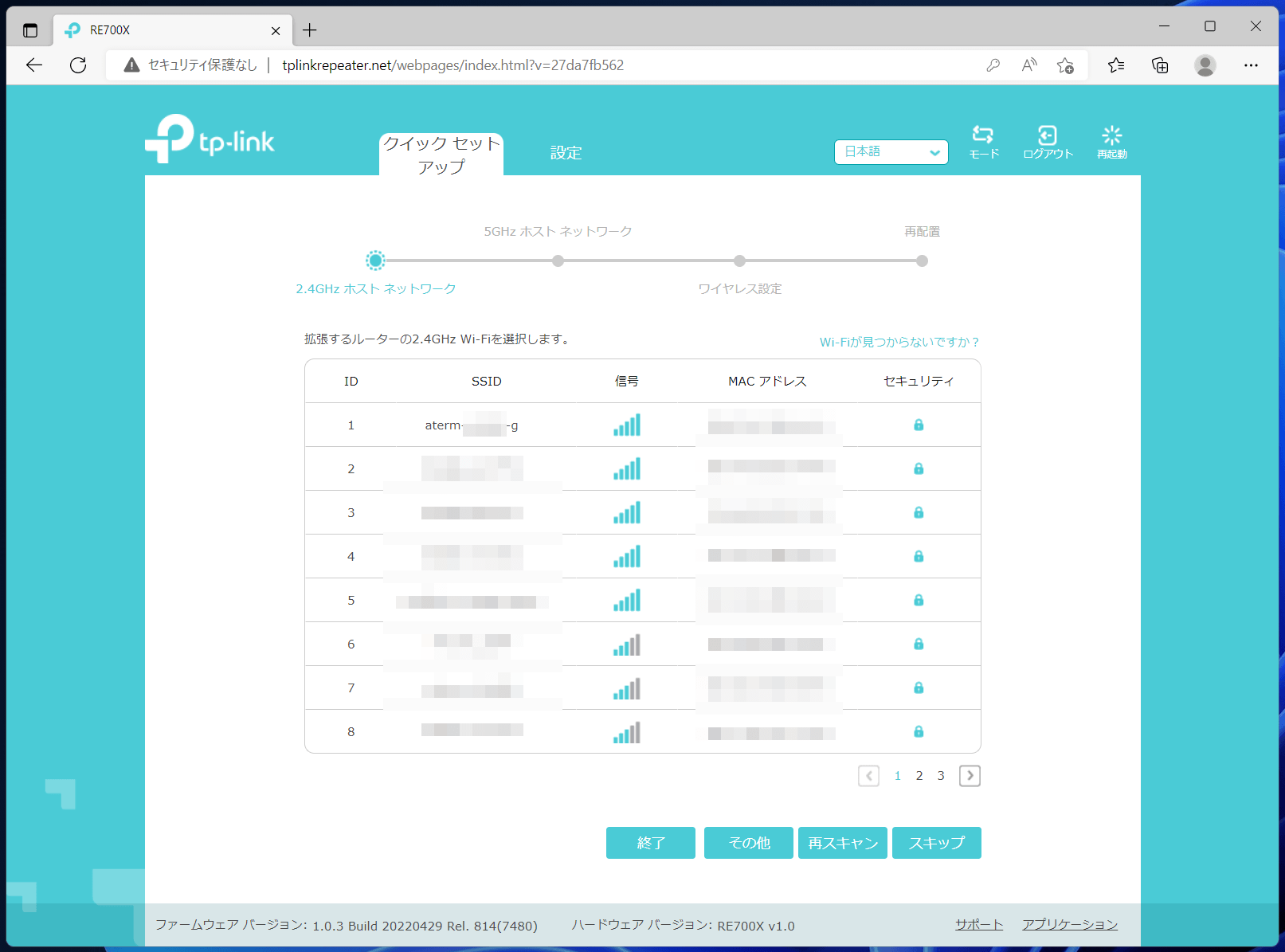Switch to クイック セットアップ tab
The image size is (1285, 952).
441,155
